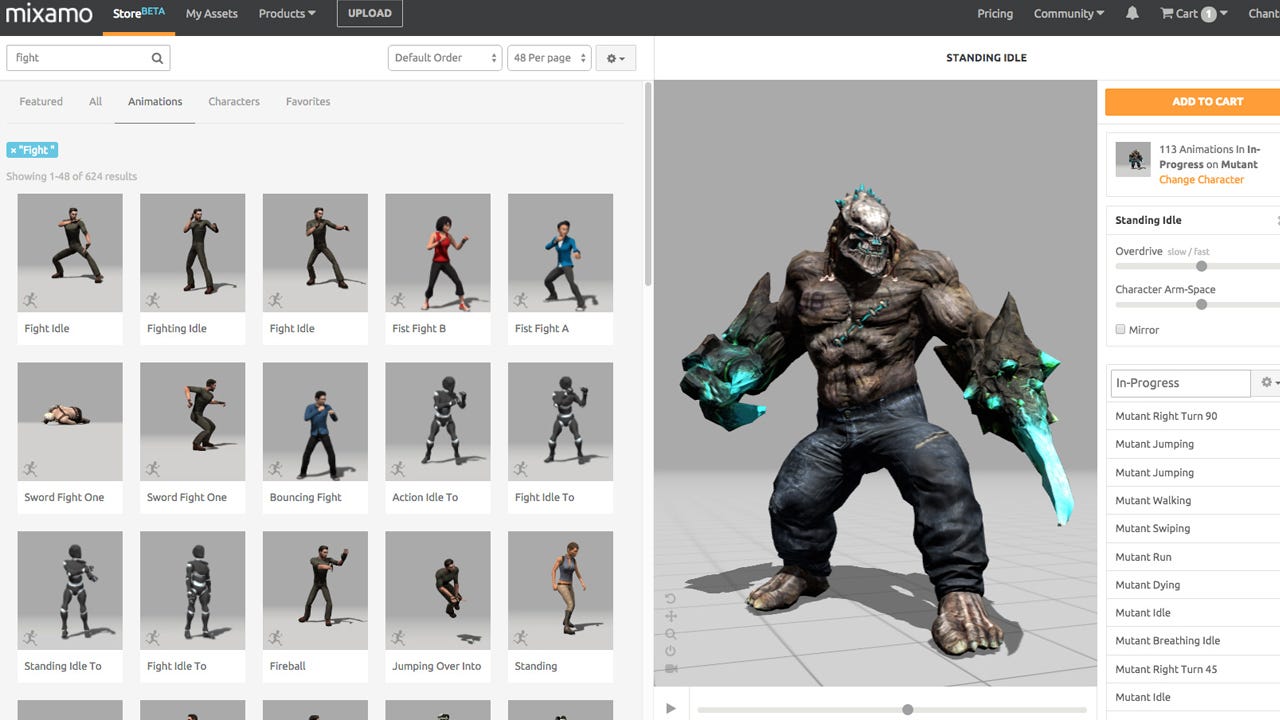Screen dimensions: 1280x720
Task: Select the Animations tab
Action: [x=155, y=102]
